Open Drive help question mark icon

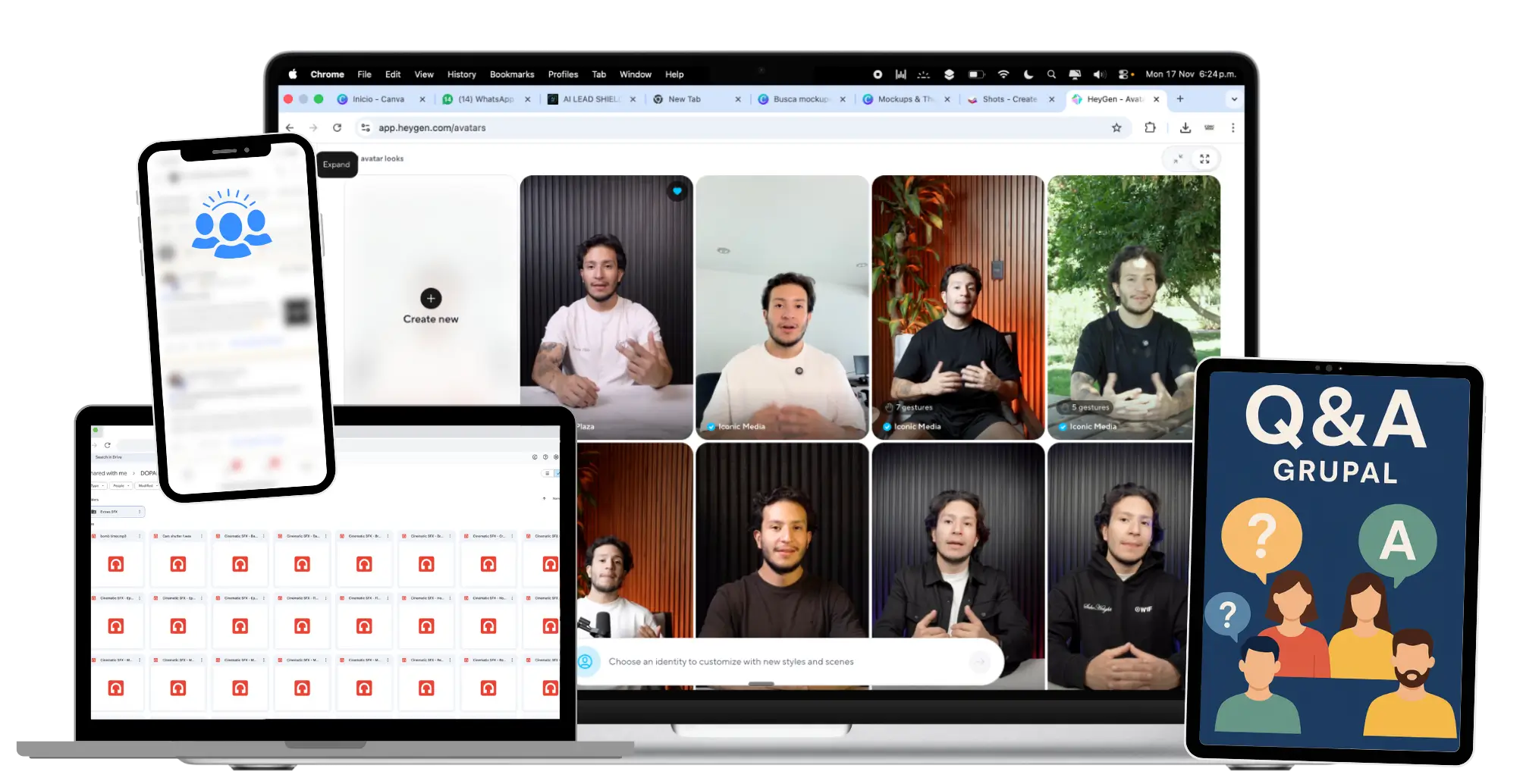[x=545, y=457]
